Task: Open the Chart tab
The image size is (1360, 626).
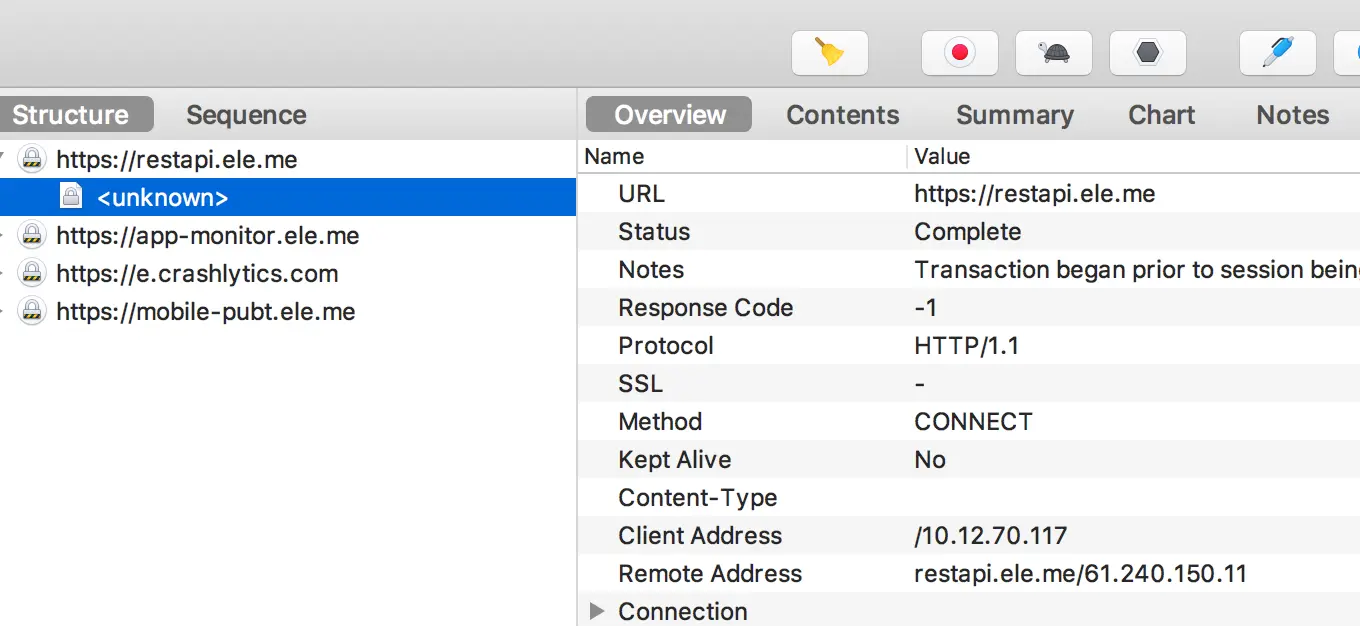Action: pyautogui.click(x=1161, y=115)
